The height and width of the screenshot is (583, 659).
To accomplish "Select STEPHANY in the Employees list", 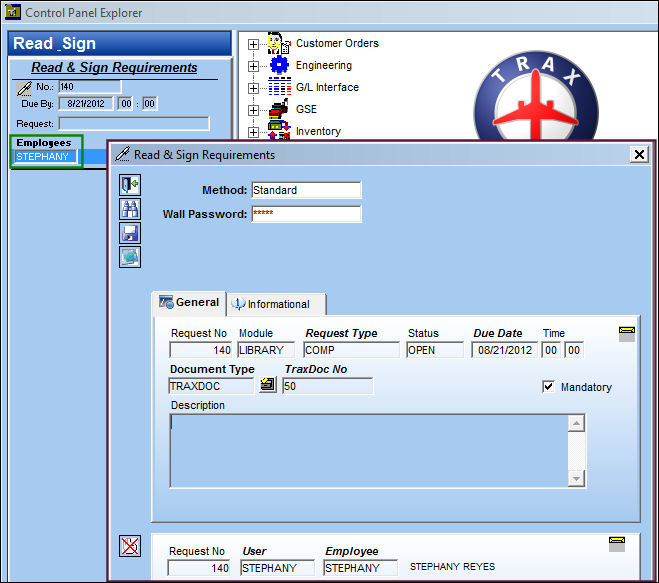I will click(x=46, y=157).
